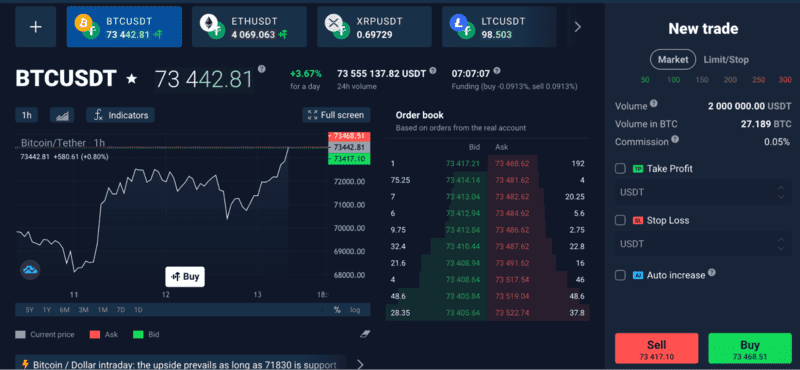Click the Litecoin icon on LTCUSDT card

(x=458, y=22)
